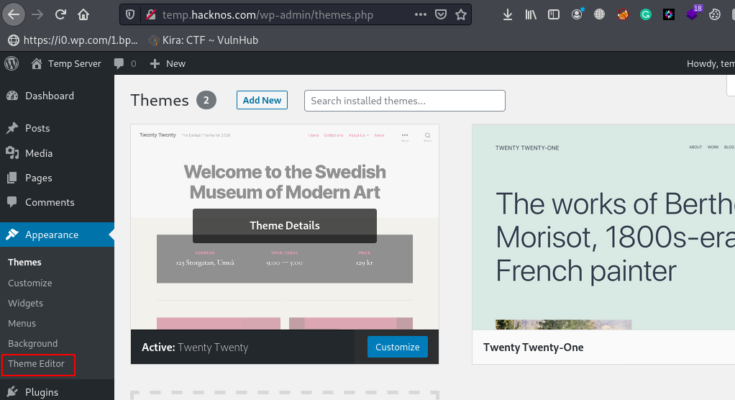The image size is (735, 400).
Task: Click the dark square colorful extension icon
Action: [x=669, y=15]
